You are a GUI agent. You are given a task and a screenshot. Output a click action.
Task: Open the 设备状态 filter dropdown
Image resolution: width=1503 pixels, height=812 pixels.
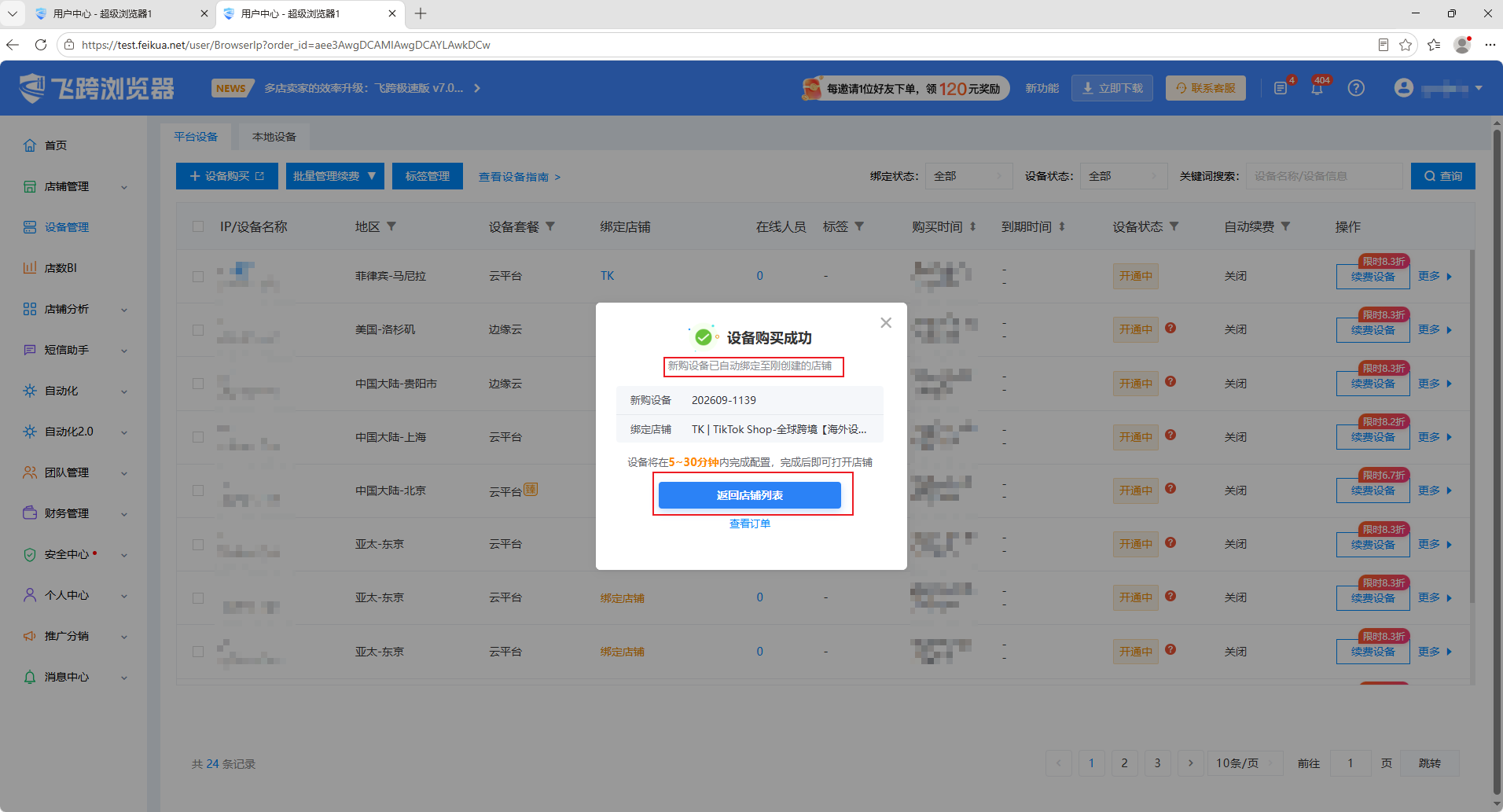(1124, 176)
